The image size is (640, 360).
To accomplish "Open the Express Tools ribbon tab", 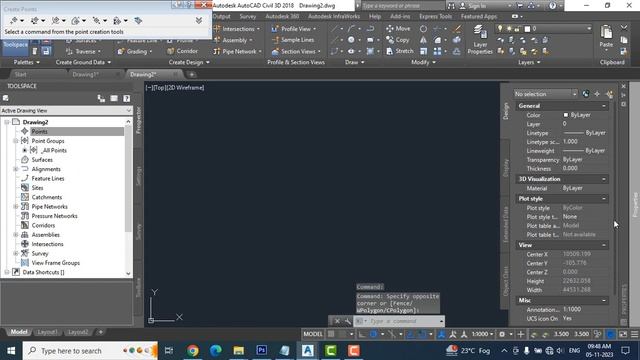I will [436, 17].
